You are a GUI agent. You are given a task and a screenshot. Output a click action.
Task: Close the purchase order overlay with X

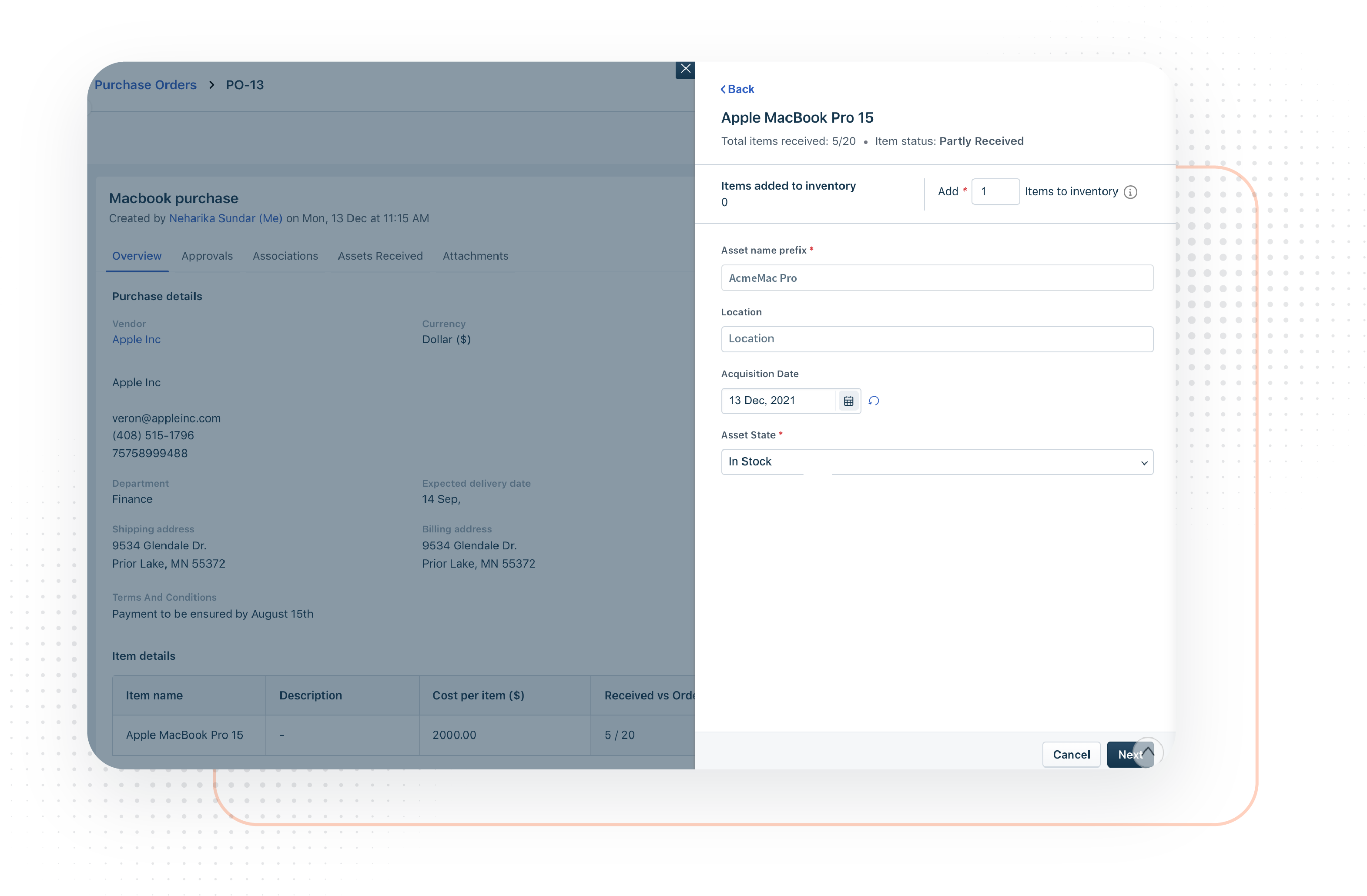685,68
